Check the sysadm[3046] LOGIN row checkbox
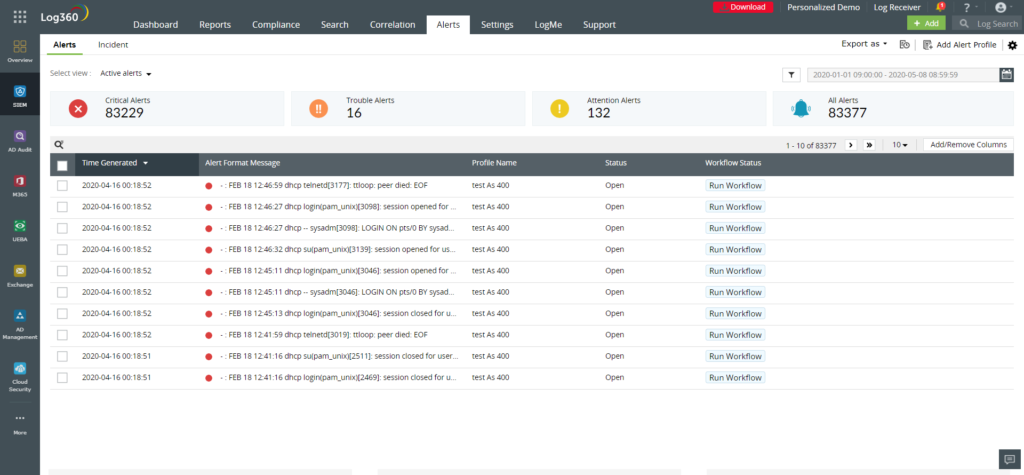1024x475 pixels. (62, 292)
